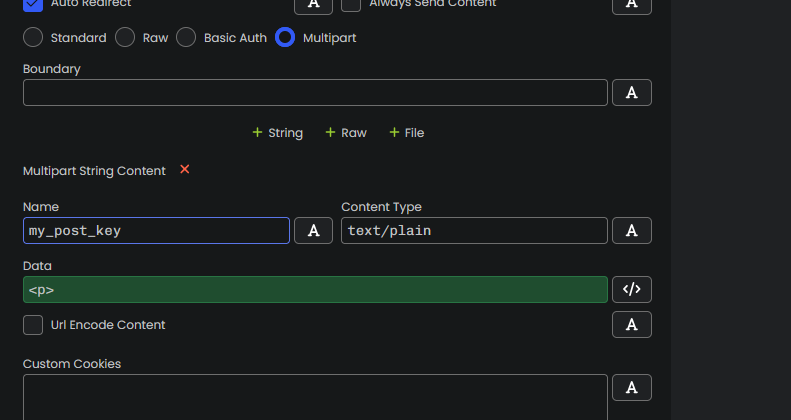Click the A button beside Url Encode Content
The height and width of the screenshot is (420, 791).
[632, 325]
